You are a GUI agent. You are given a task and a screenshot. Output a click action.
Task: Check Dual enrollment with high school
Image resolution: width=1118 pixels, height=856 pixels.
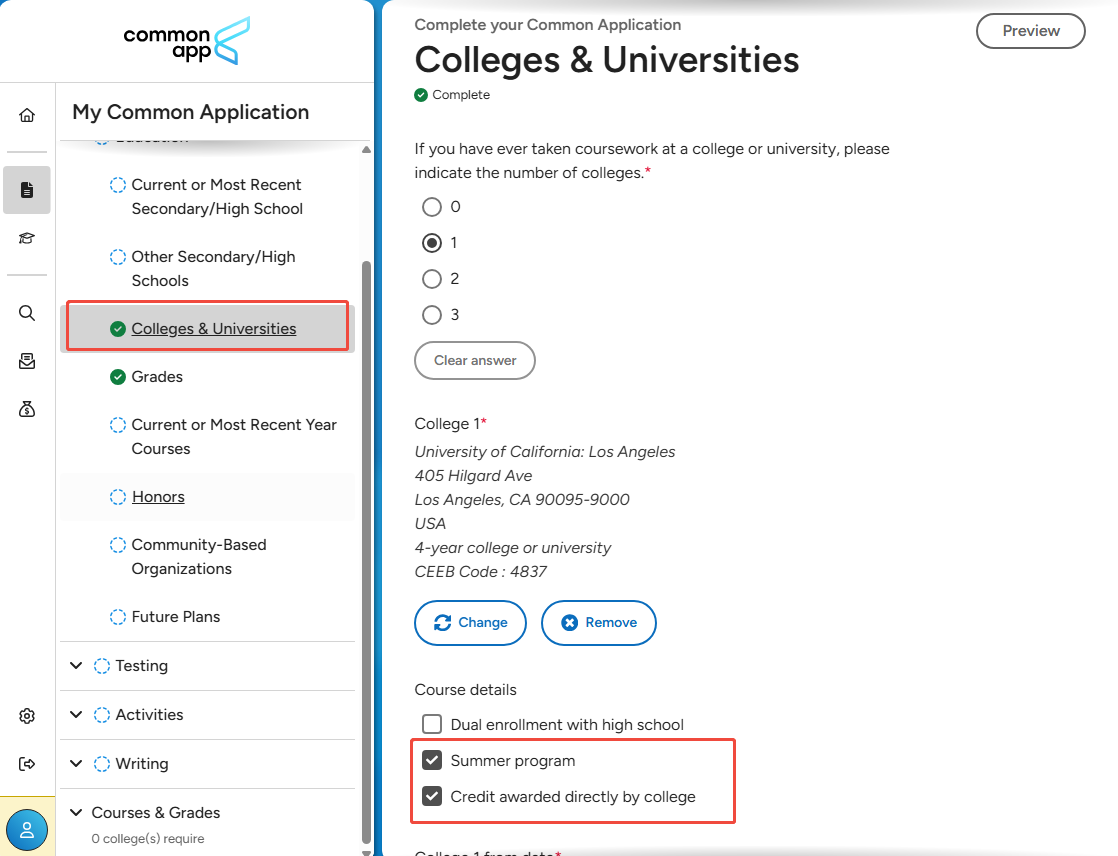[x=431, y=724]
